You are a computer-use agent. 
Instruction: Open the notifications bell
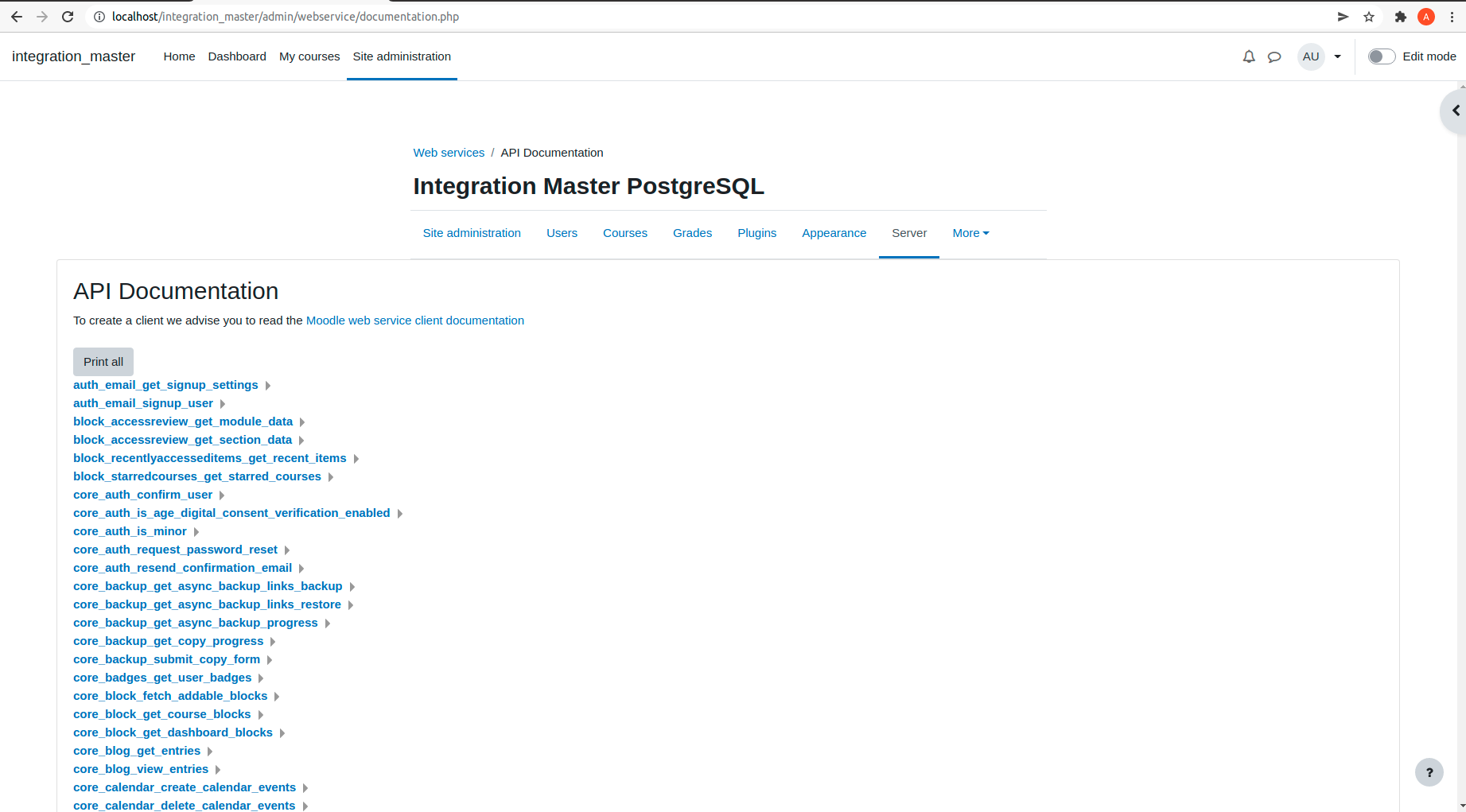(1249, 56)
